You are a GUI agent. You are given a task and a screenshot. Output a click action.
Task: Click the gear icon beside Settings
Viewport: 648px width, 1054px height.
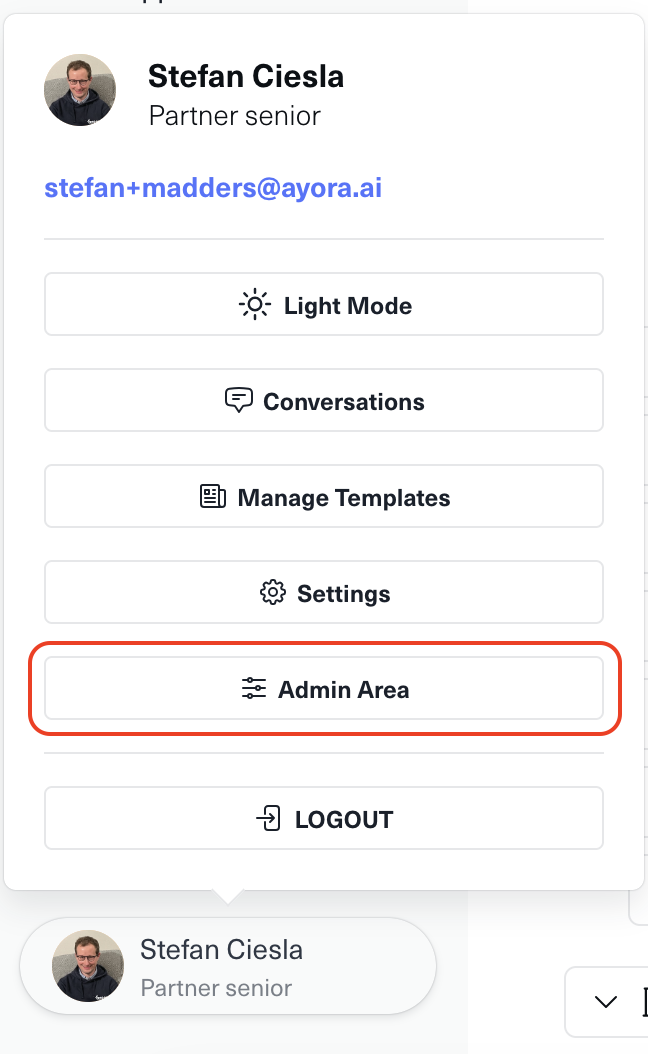pyautogui.click(x=272, y=593)
